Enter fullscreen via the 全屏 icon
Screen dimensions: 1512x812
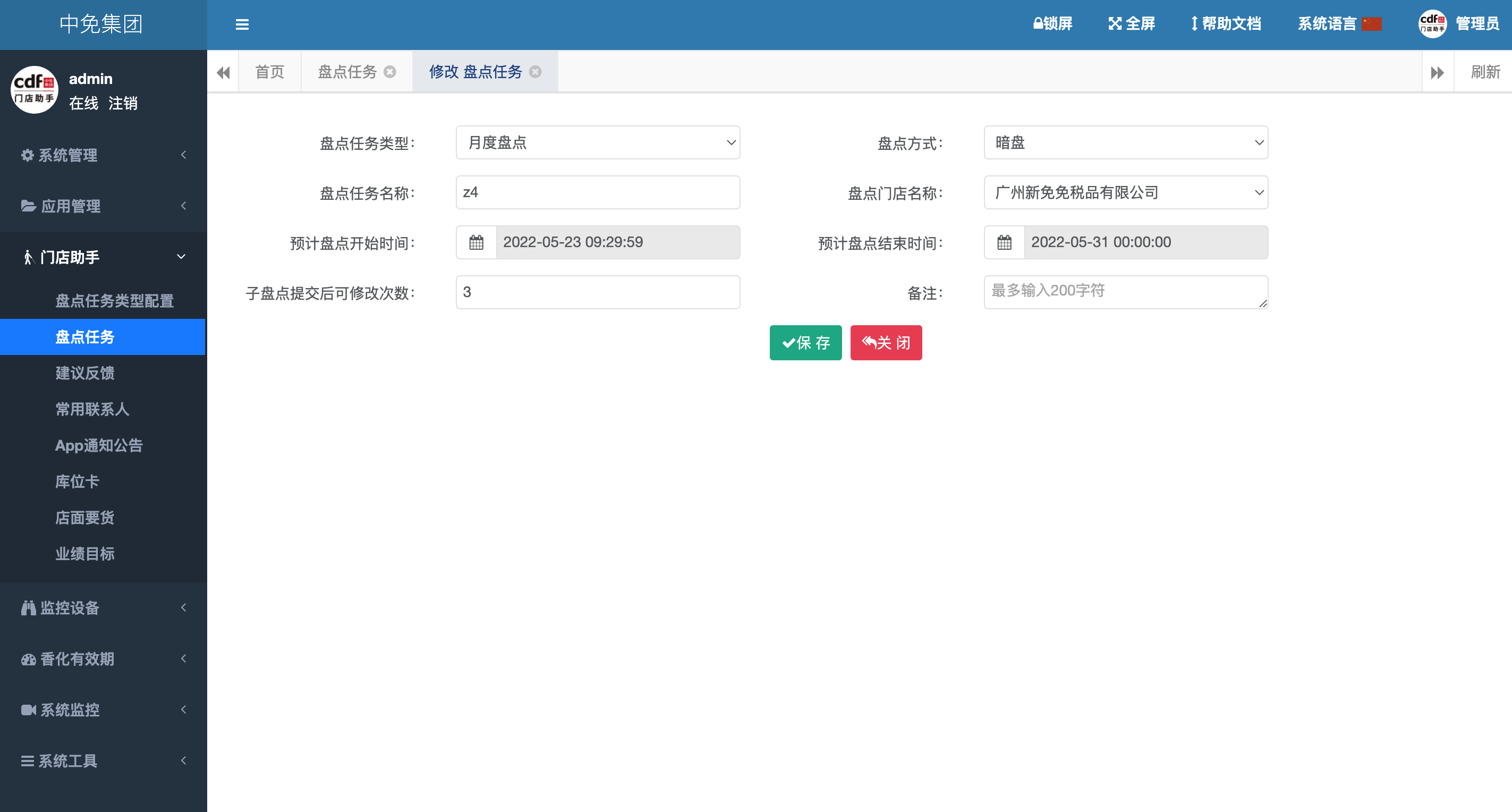(1114, 24)
